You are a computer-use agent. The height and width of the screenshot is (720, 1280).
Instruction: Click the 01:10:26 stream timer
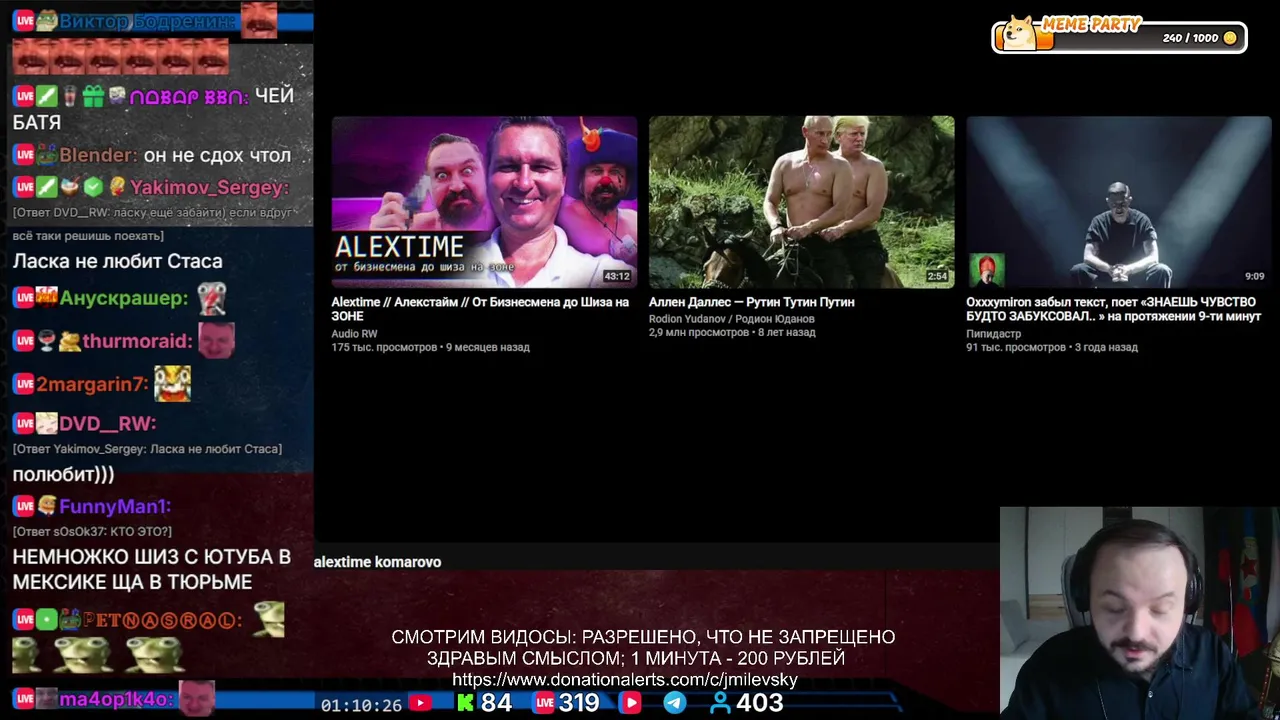pos(361,705)
